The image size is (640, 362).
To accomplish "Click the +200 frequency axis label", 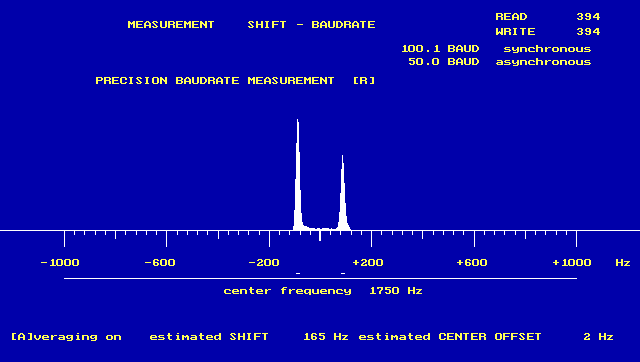I will pyautogui.click(x=368, y=262).
